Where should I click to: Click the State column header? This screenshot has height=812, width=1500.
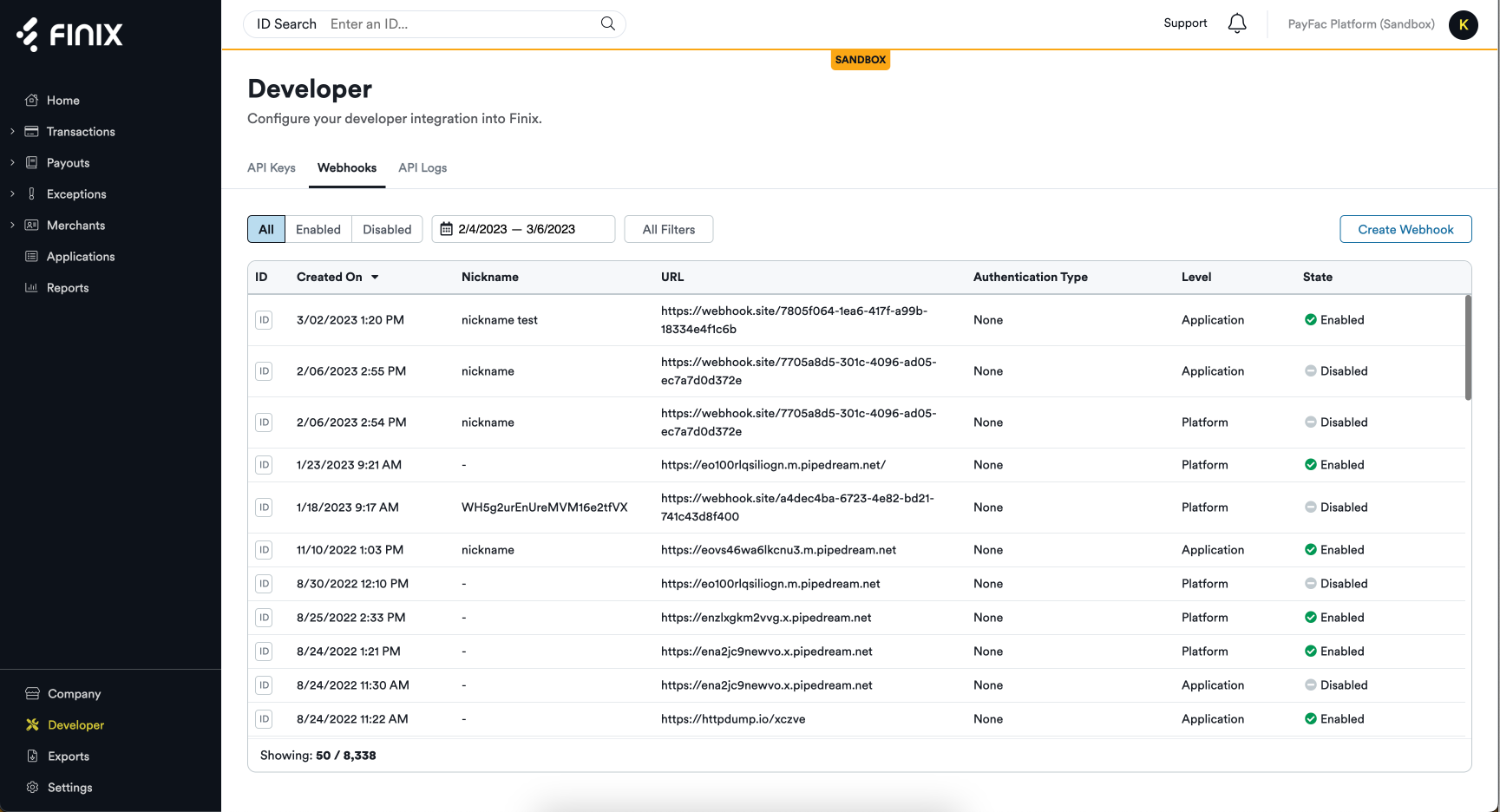(1317, 277)
